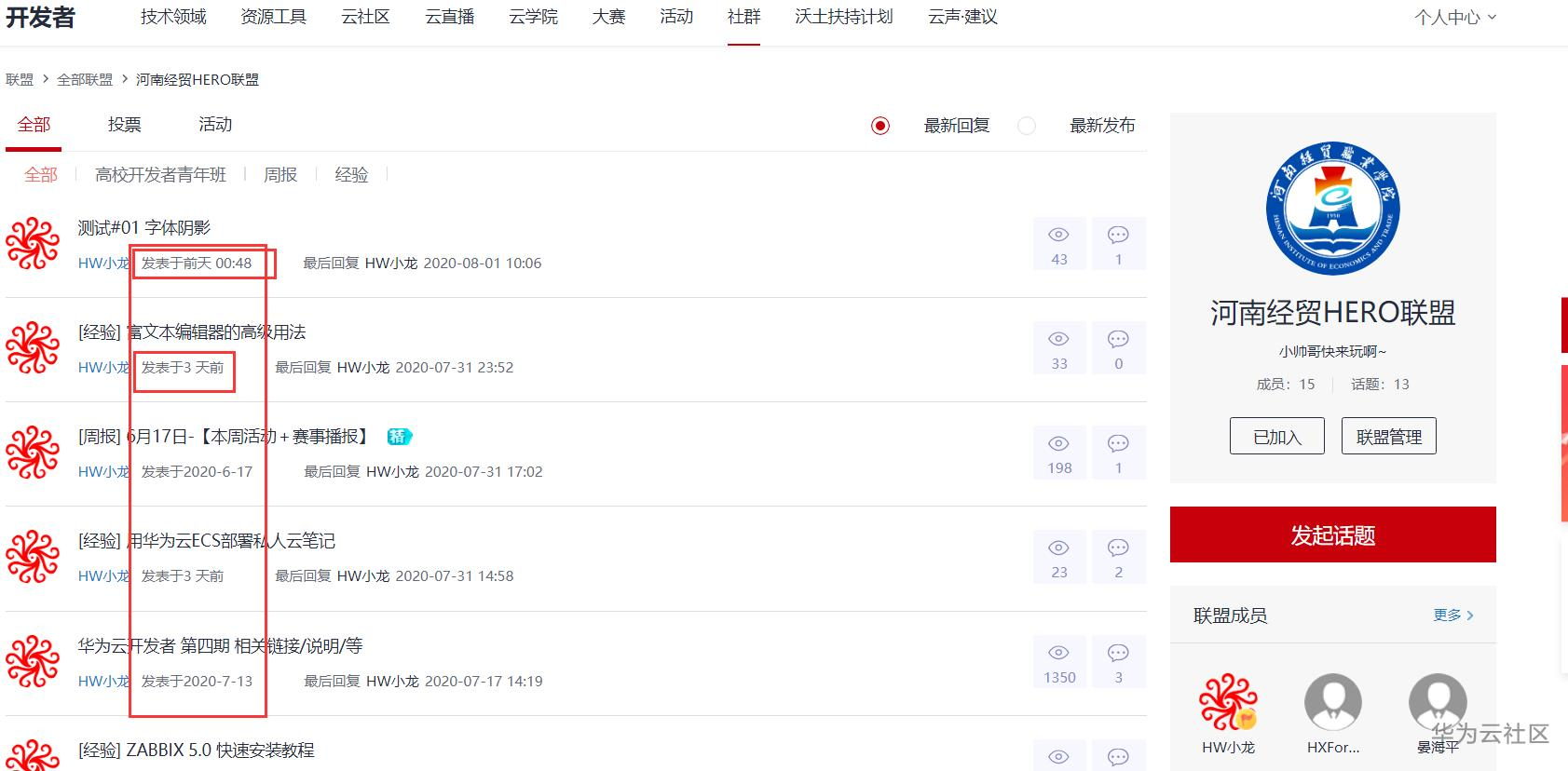Open 更多 to see more alliance members

click(1453, 615)
